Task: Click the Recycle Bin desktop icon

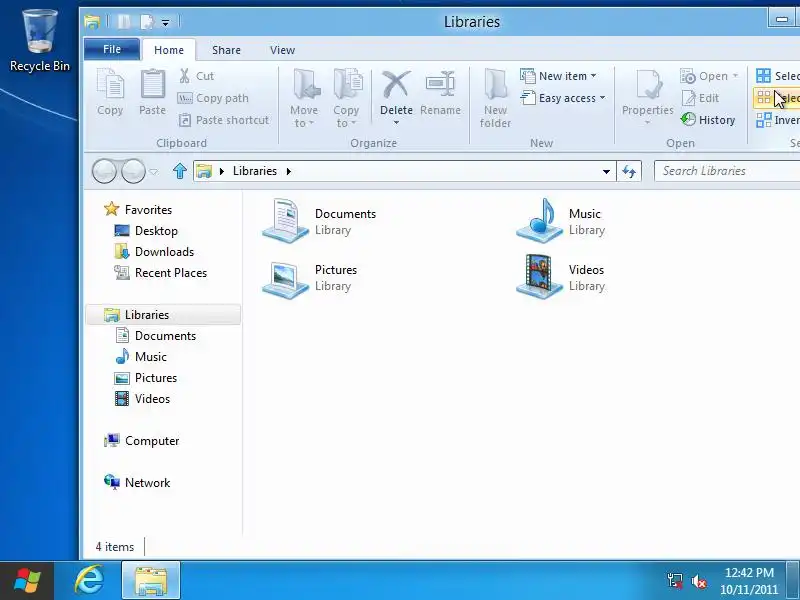Action: pos(40,42)
